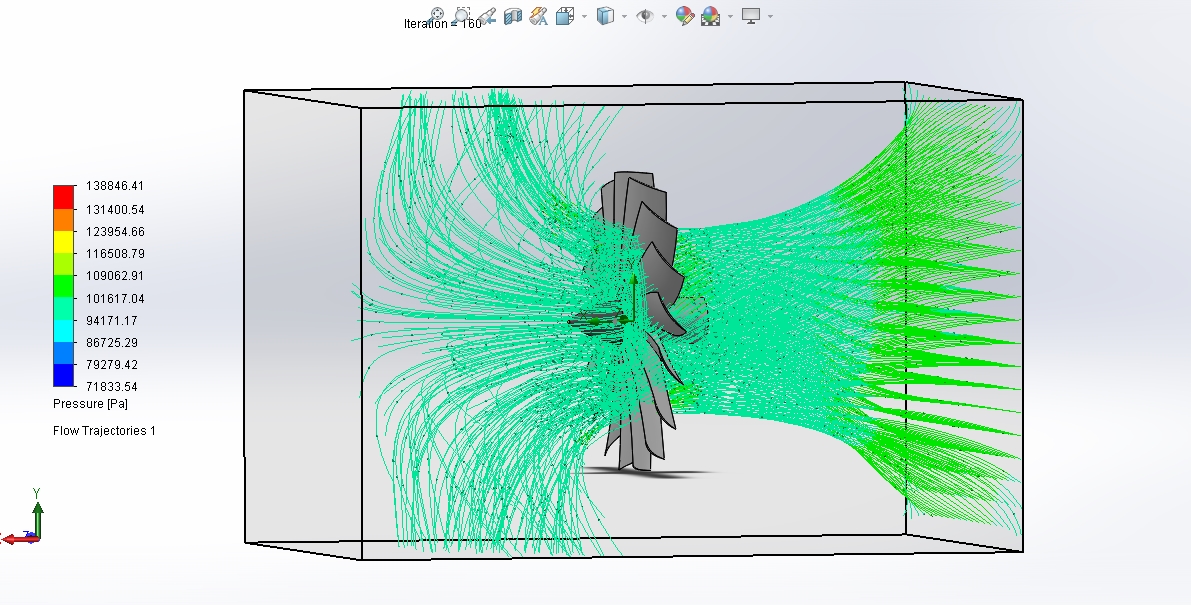This screenshot has height=605, width=1191.
Task: Go back to the Previous View
Action: pos(487,16)
